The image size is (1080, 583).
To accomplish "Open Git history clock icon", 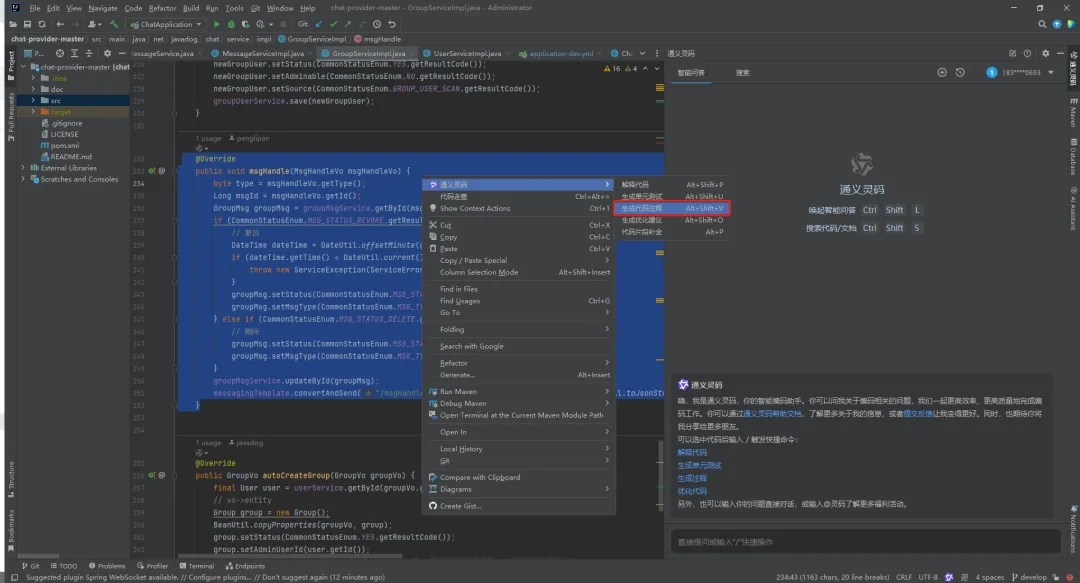I will click(x=377, y=24).
